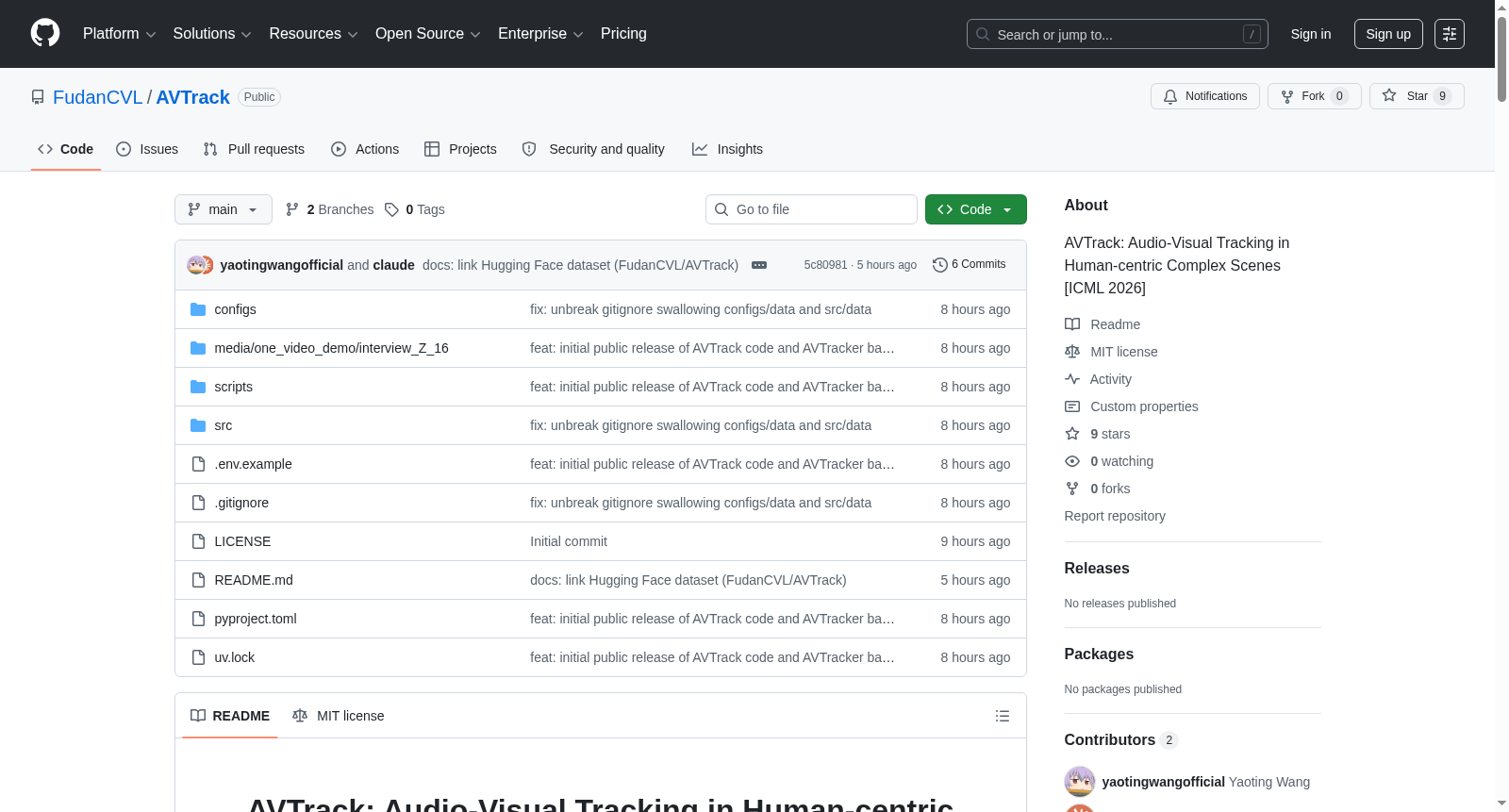The height and width of the screenshot is (812, 1509).
Task: Go to the Actions tab
Action: coord(365,149)
